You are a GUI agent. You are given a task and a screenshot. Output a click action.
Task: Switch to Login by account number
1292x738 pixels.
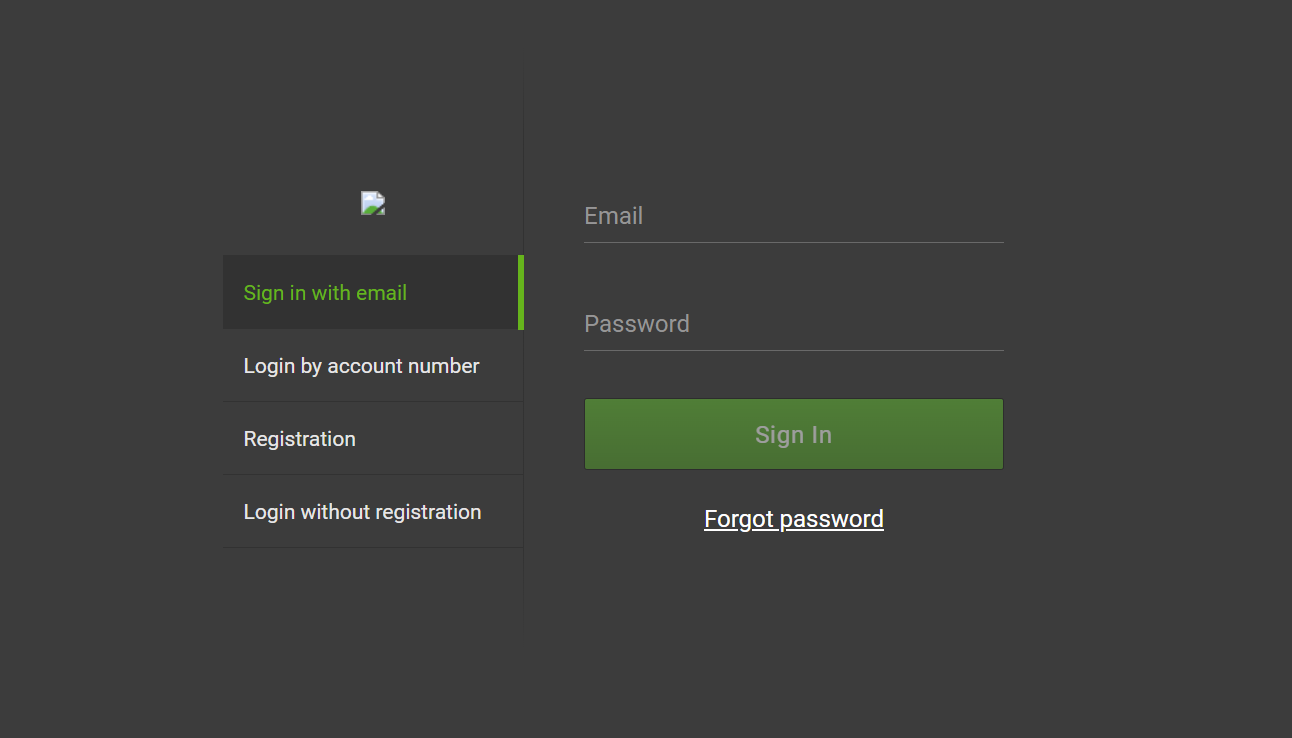pos(361,366)
